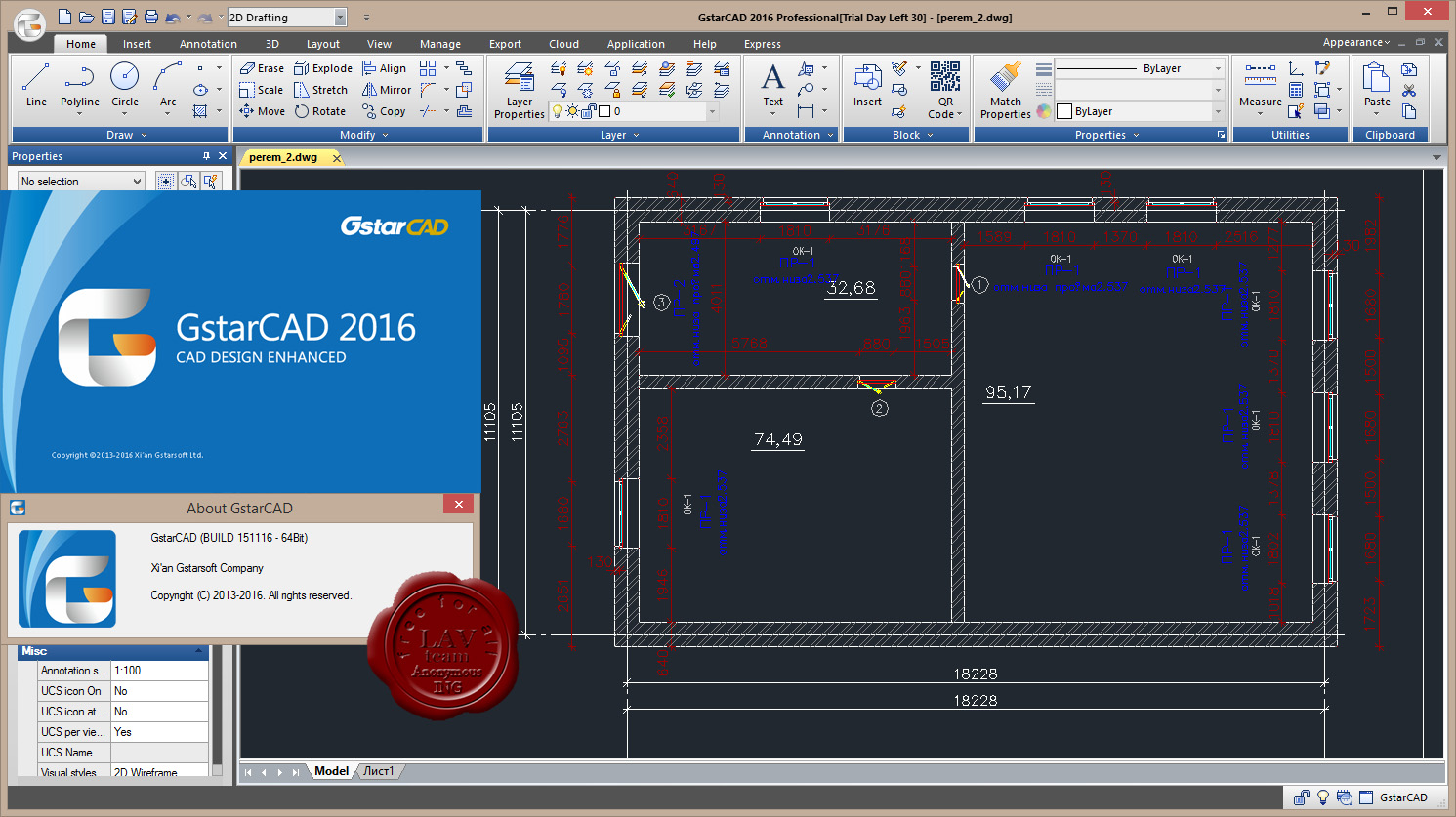Click layer 0 color swatch square

point(604,111)
